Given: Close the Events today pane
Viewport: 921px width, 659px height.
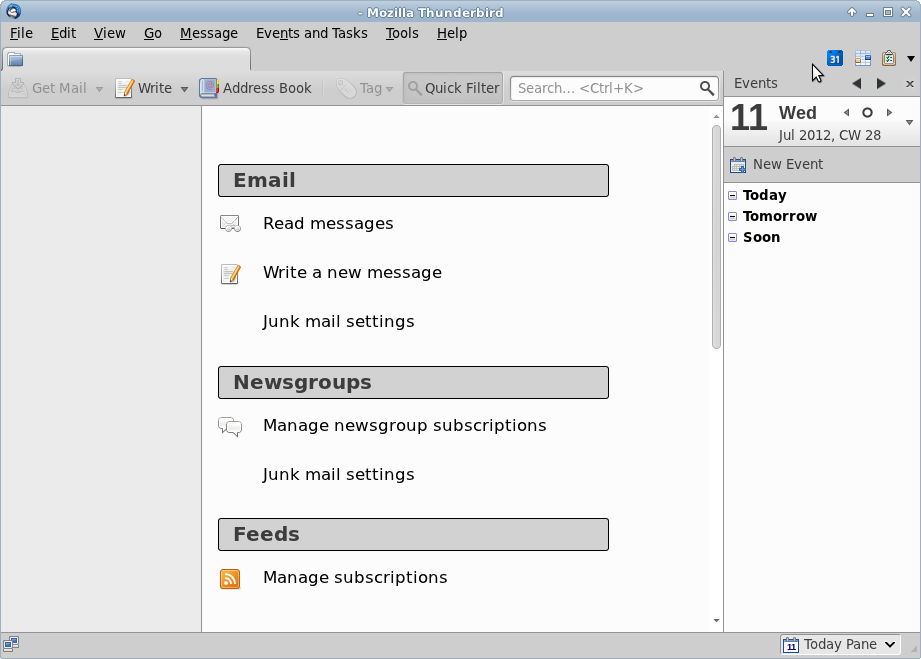Looking at the screenshot, I should [910, 84].
